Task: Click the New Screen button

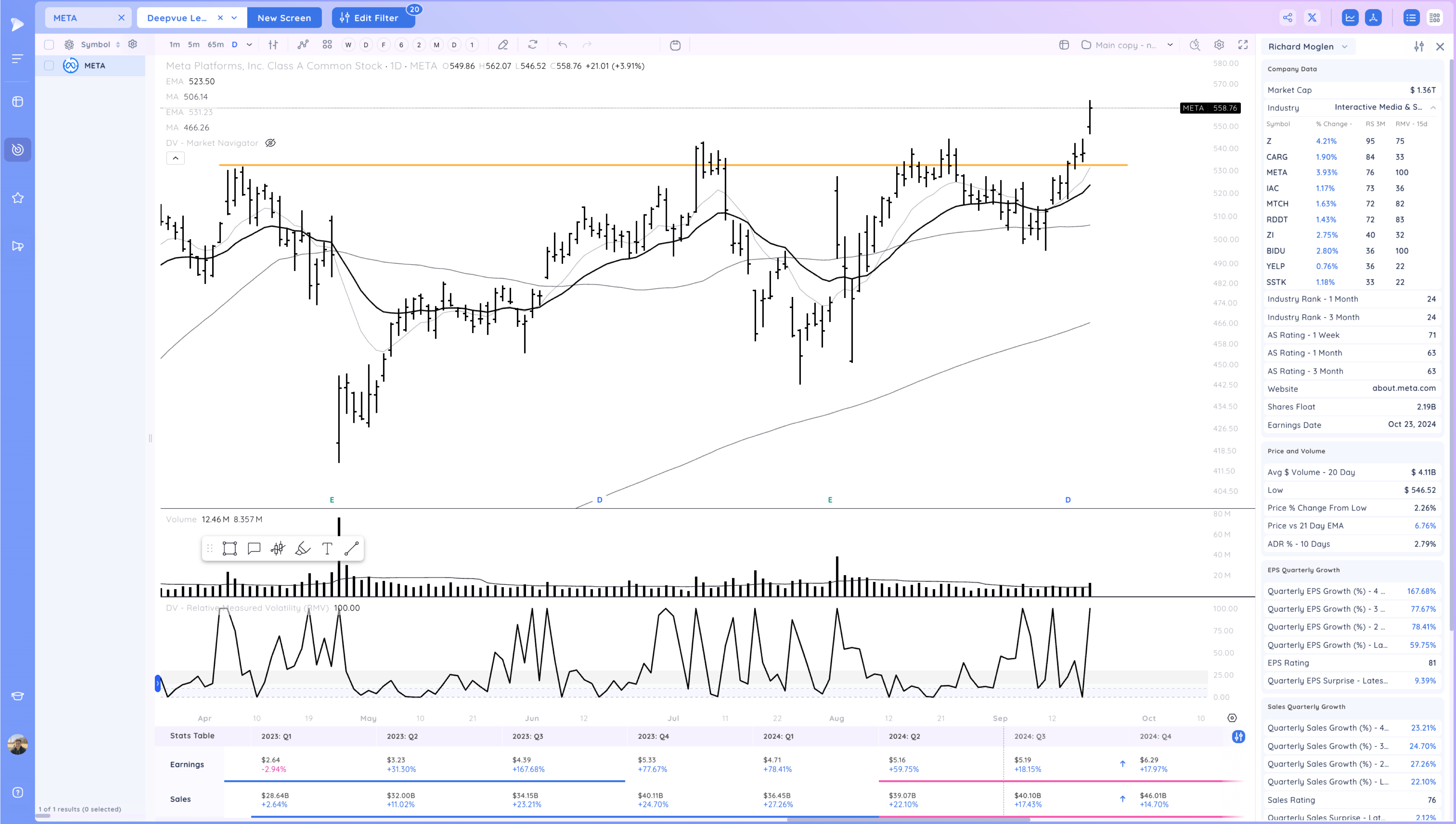Action: tap(284, 17)
